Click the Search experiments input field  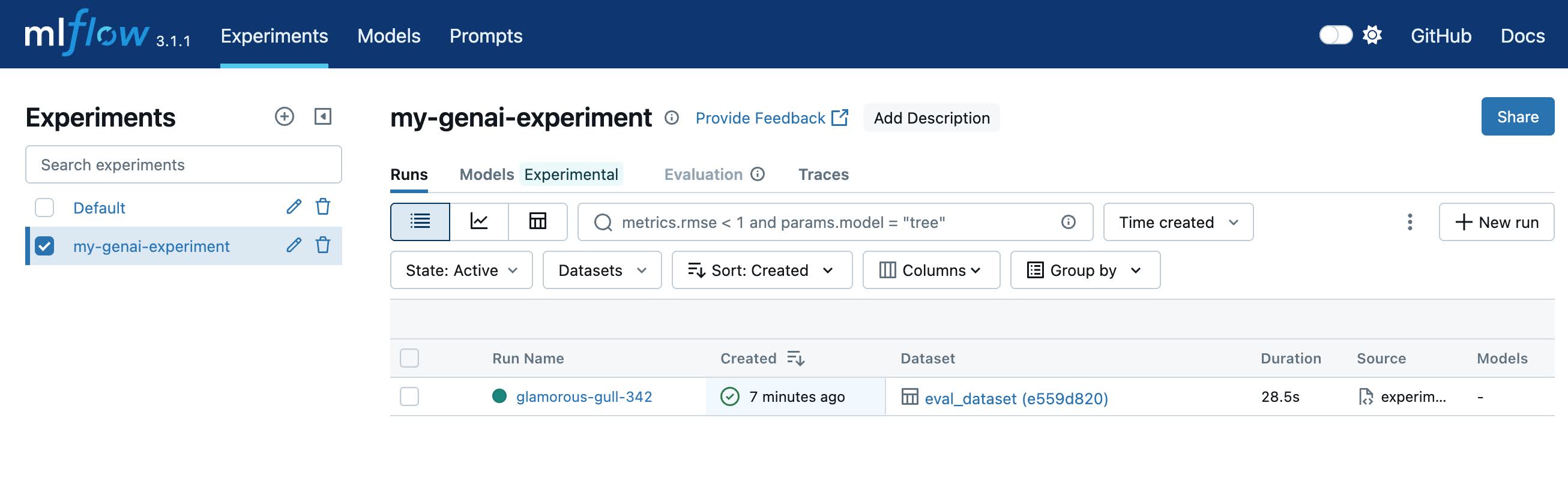click(183, 165)
